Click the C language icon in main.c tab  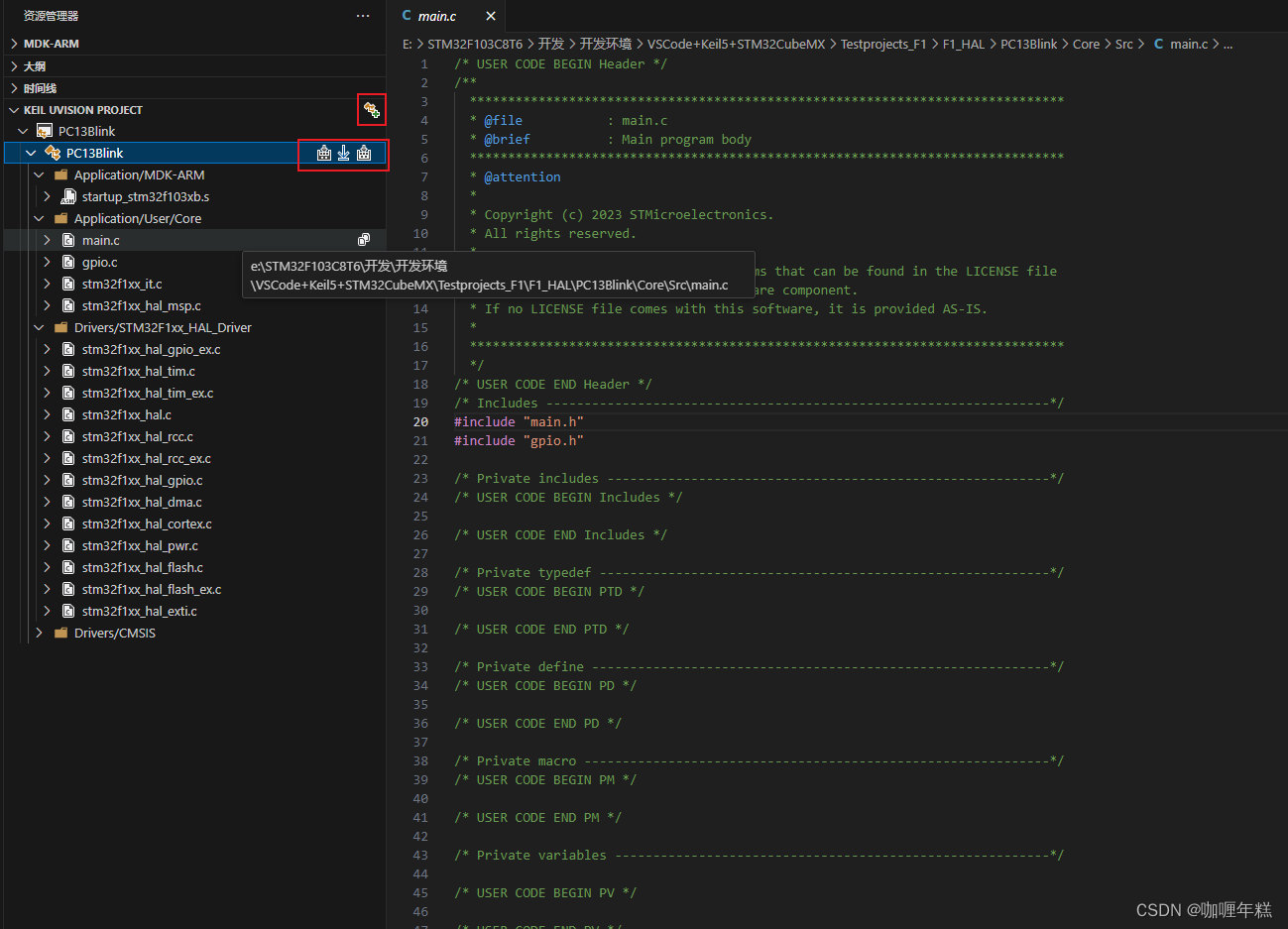click(407, 16)
